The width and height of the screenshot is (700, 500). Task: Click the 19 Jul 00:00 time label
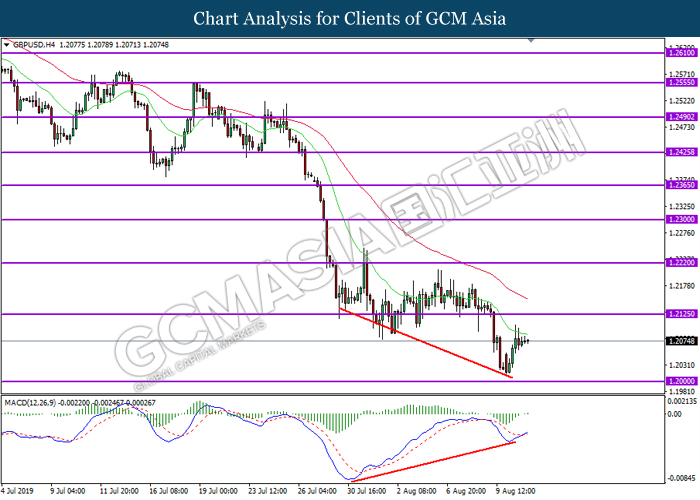tap(218, 491)
